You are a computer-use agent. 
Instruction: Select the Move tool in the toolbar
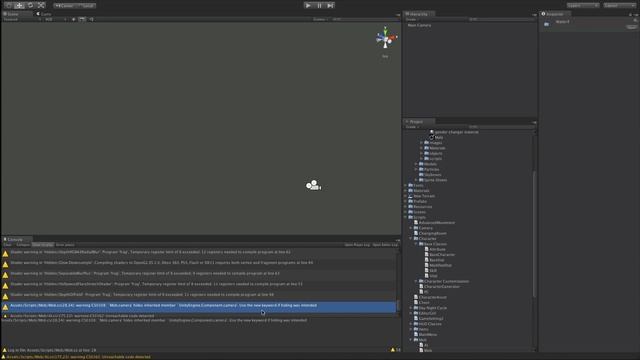[x=19, y=5]
